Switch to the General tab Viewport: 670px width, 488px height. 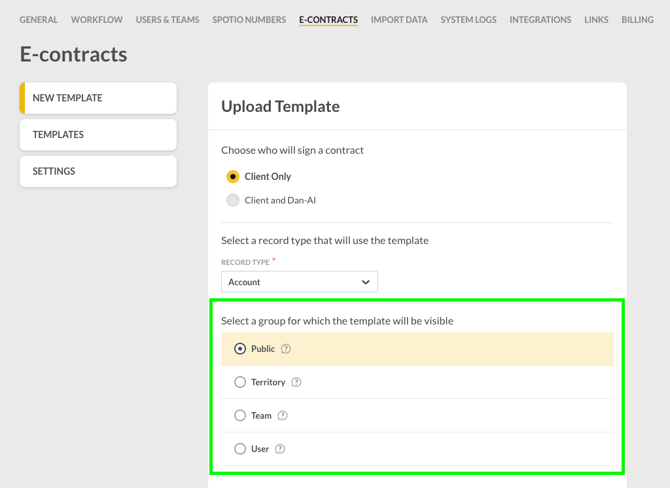[x=38, y=20]
